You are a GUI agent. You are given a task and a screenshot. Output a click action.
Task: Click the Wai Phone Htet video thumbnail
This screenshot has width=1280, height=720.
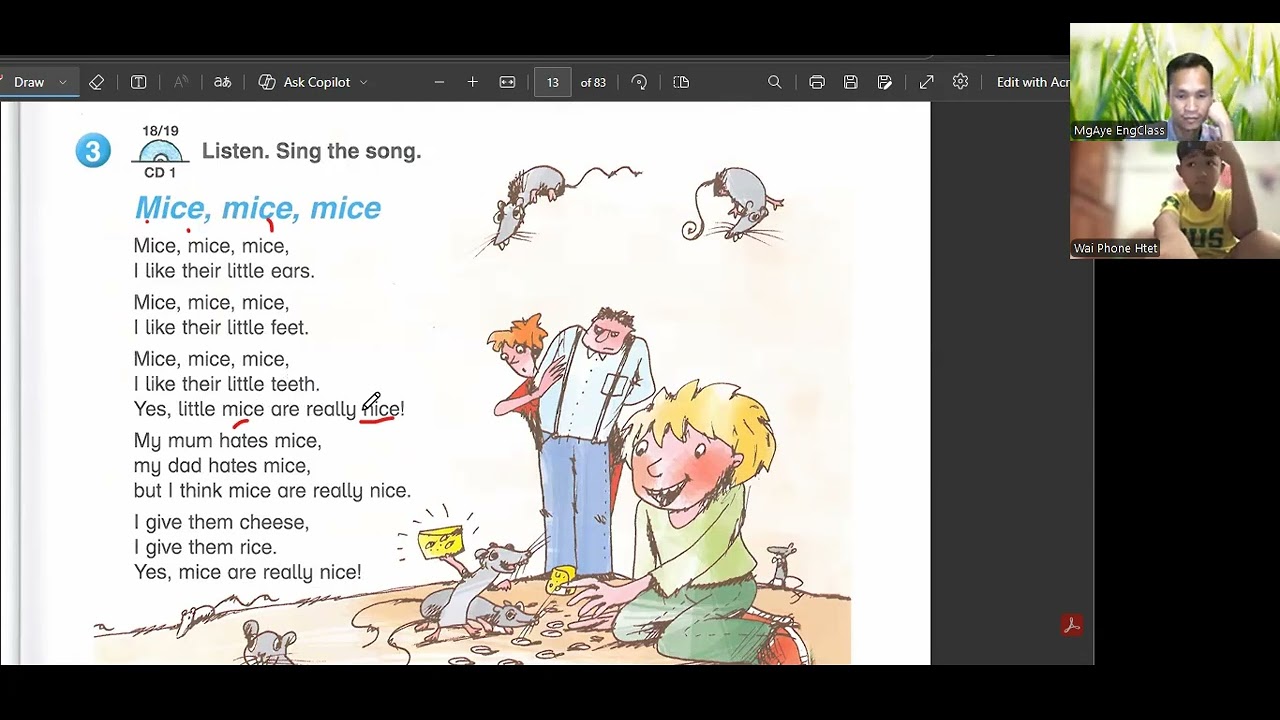click(1175, 199)
